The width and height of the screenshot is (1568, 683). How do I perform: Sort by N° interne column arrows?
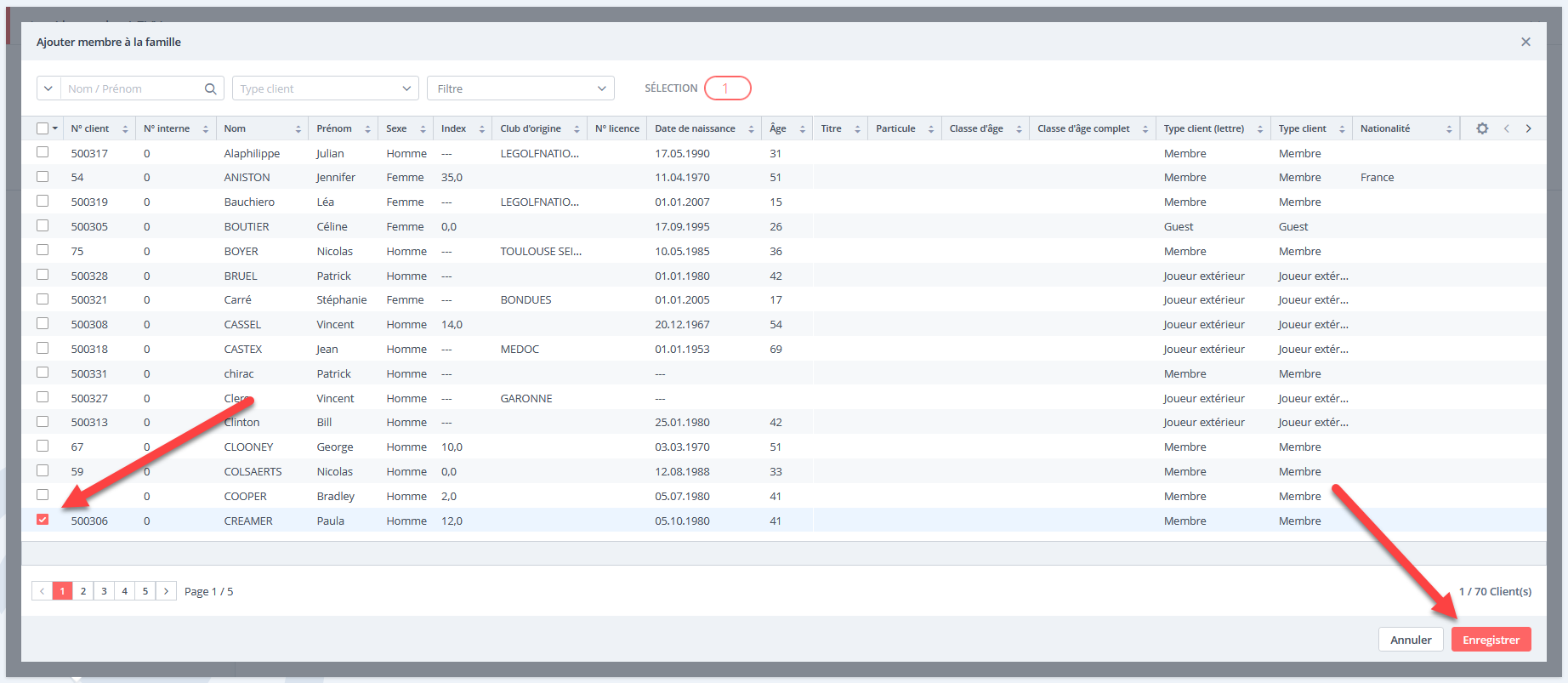point(206,129)
